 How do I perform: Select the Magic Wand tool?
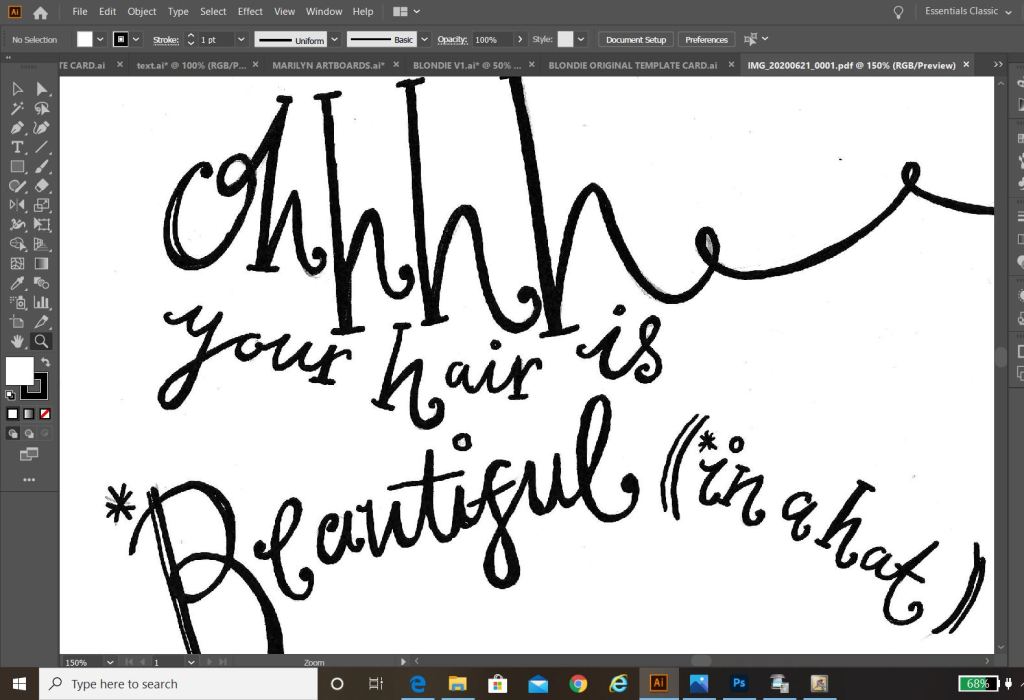[17, 108]
